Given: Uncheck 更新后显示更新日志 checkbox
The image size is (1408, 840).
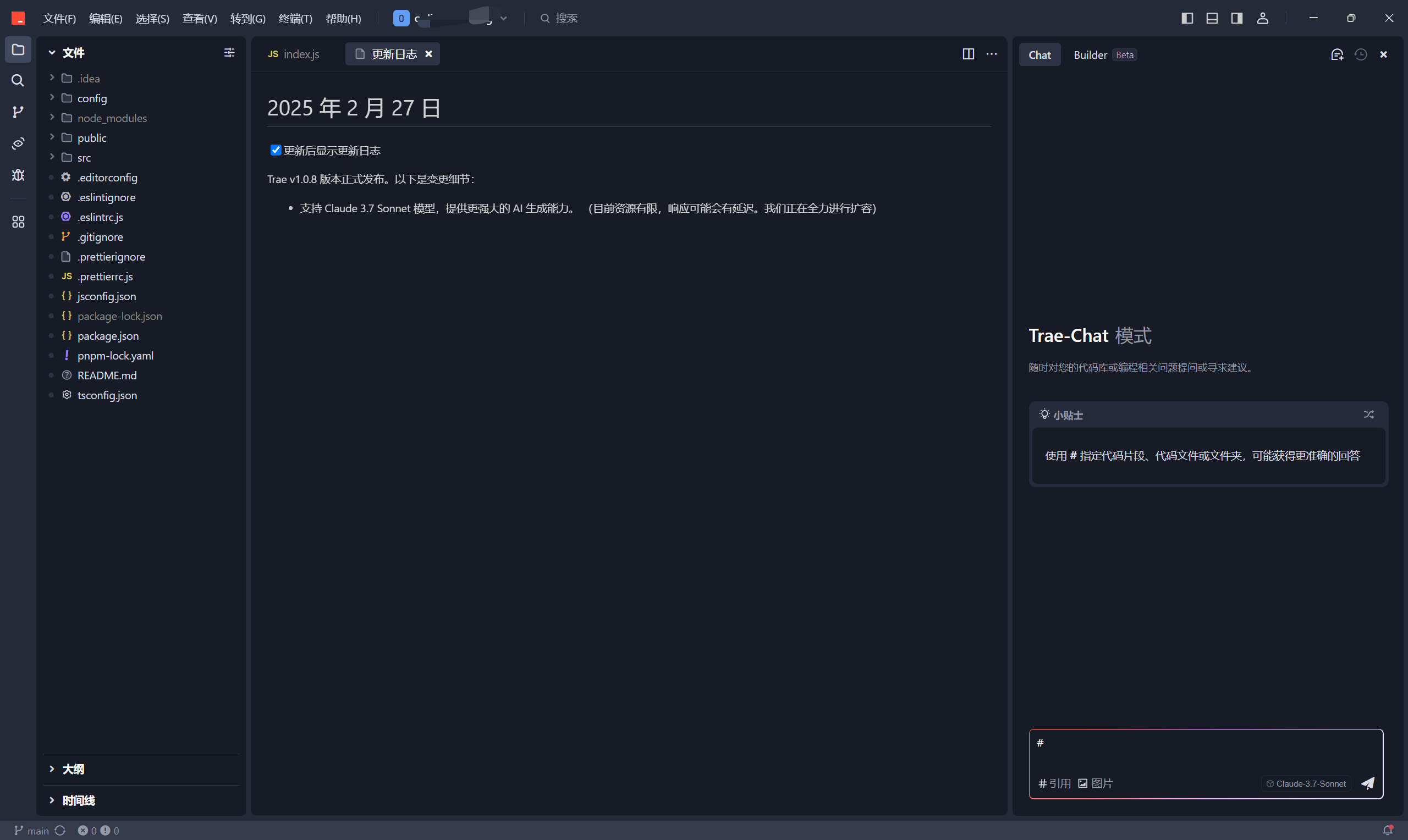Looking at the screenshot, I should click(x=275, y=150).
